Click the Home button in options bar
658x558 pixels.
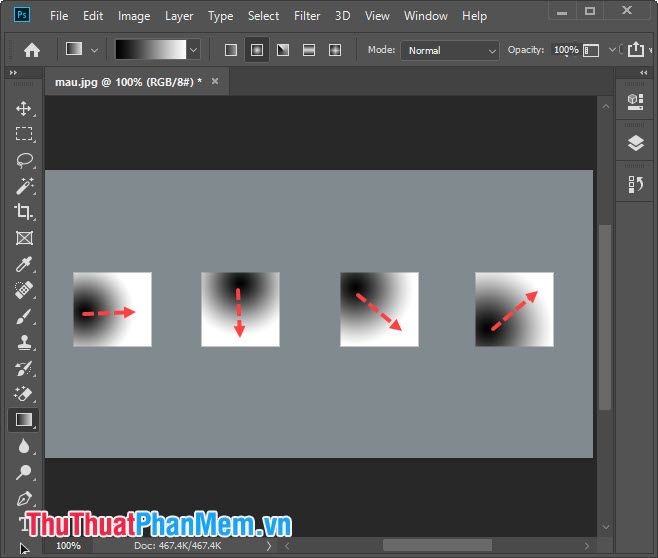coord(32,50)
